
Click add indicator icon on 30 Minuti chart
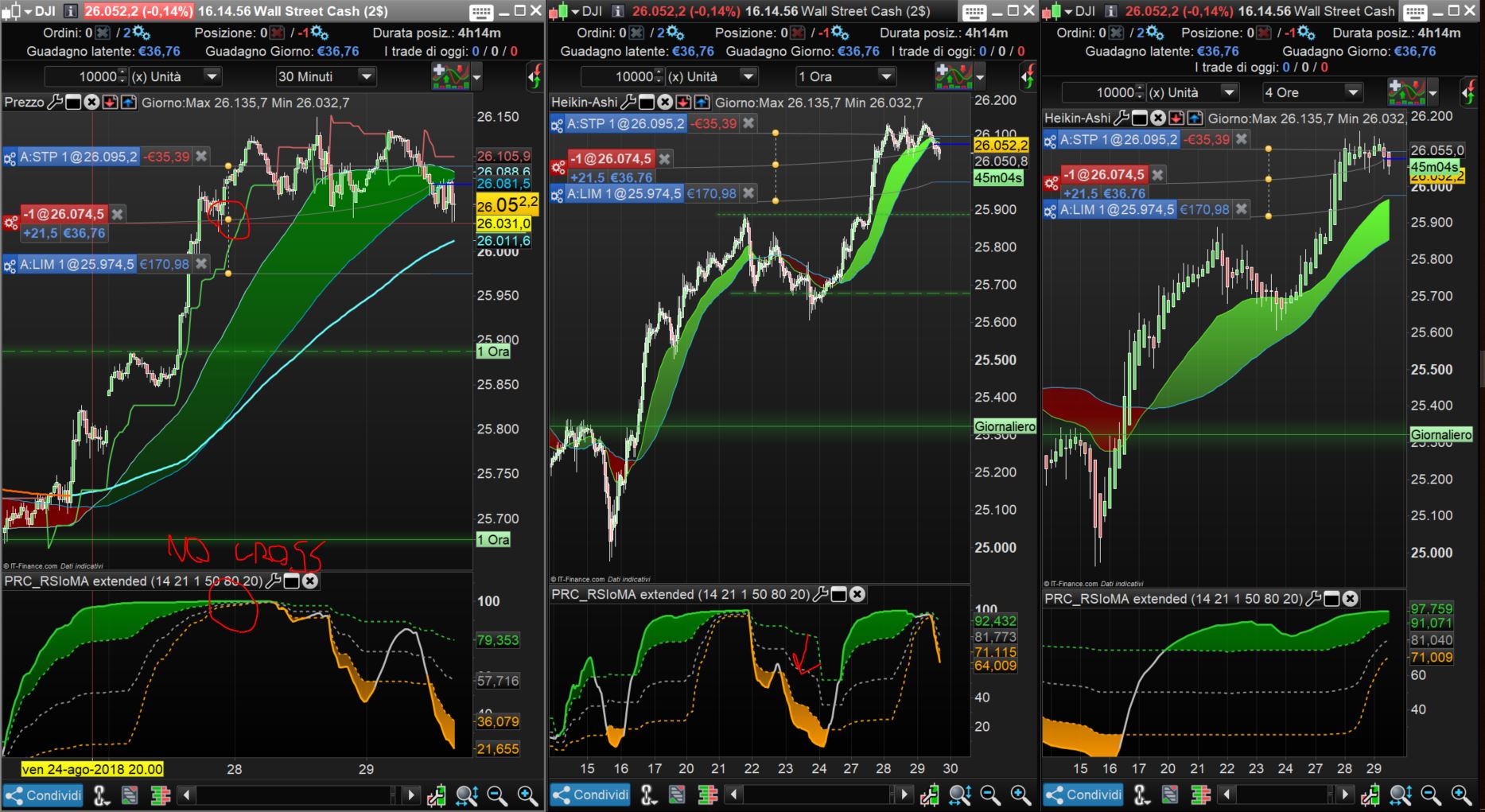(450, 76)
